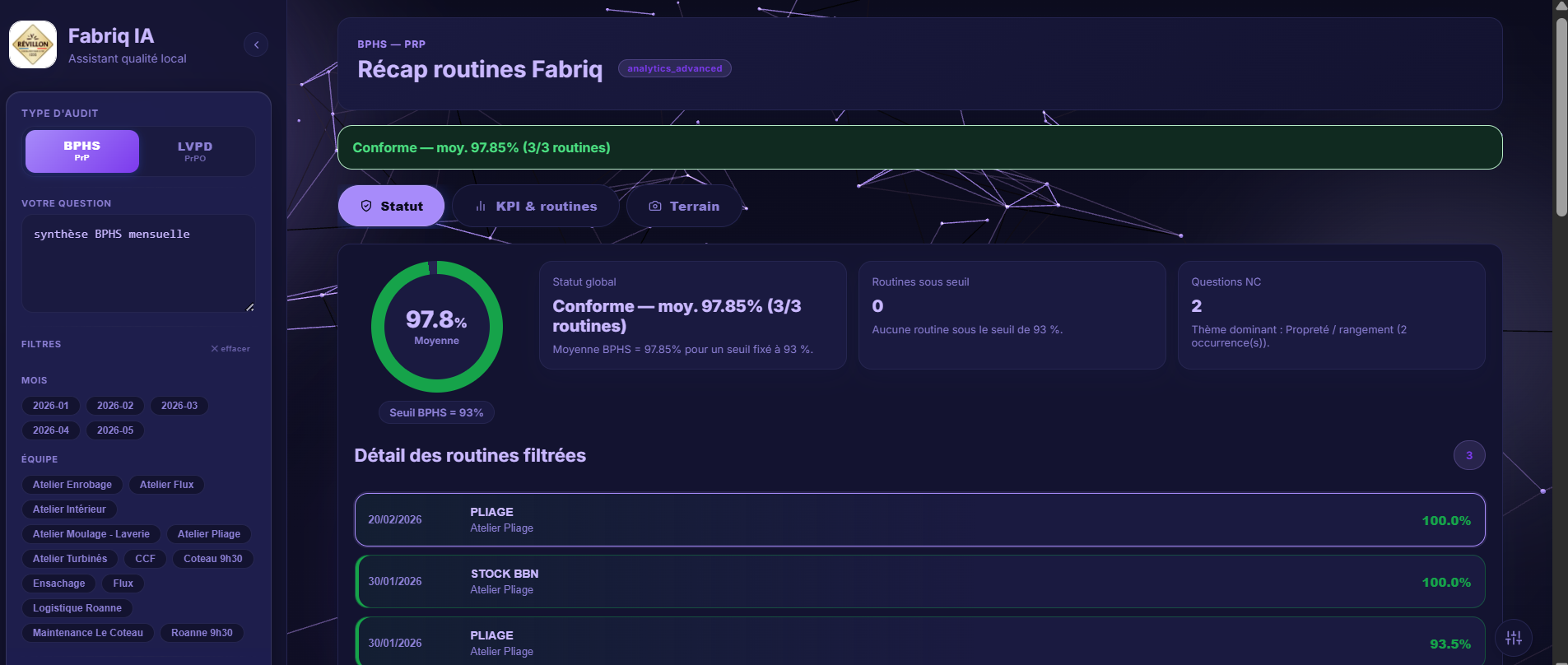Click the Détail des routines filtrées heading

click(470, 455)
